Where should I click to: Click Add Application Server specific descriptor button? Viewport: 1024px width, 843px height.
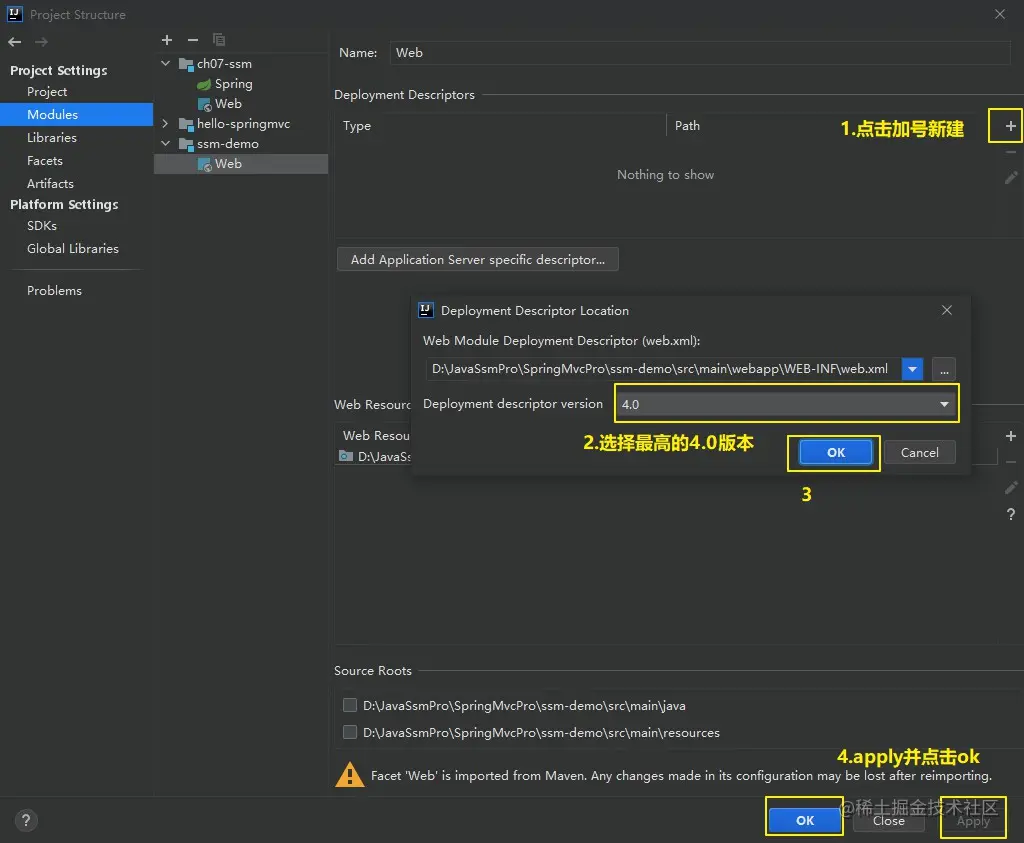[x=477, y=259]
